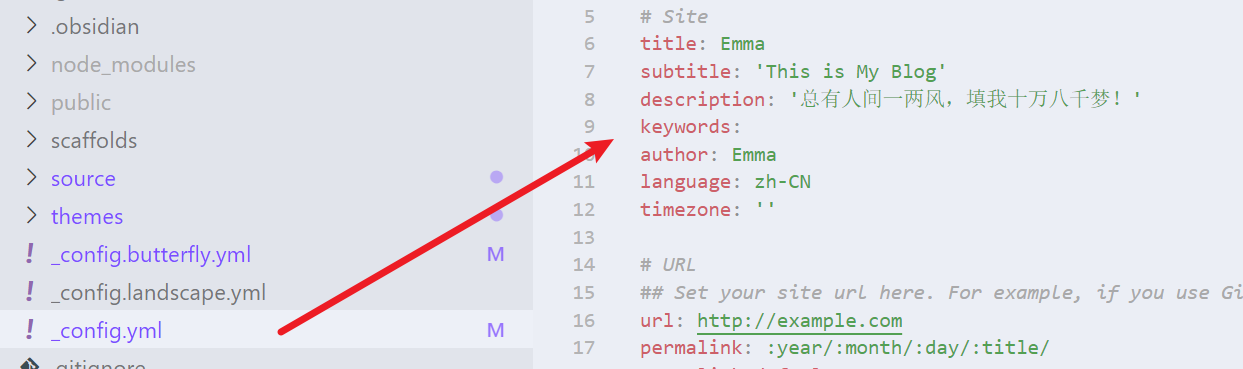
Task: Click M status badge of _config.yml
Action: pyautogui.click(x=495, y=331)
